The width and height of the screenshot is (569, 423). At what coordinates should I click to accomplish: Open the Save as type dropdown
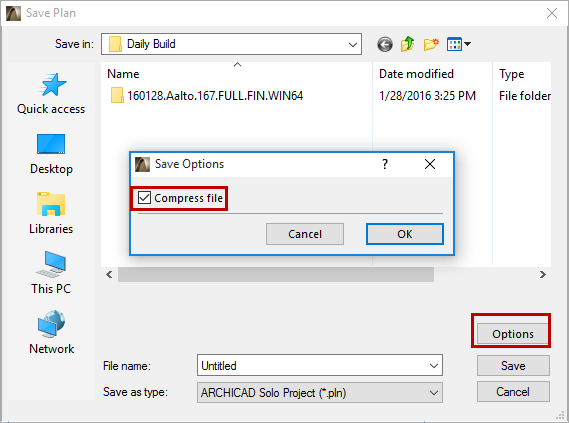[x=320, y=393]
